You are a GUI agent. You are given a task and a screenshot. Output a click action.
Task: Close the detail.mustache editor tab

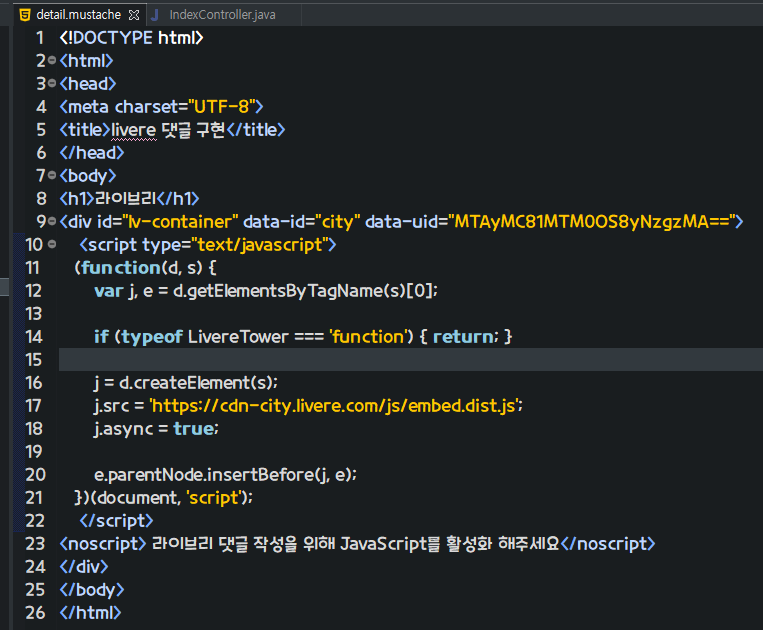pos(134,16)
